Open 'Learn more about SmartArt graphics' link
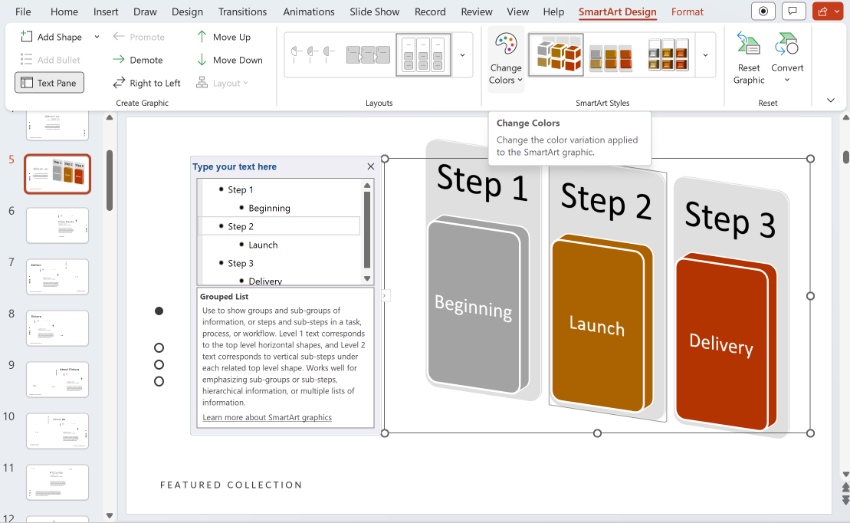This screenshot has width=850, height=523. (x=267, y=417)
